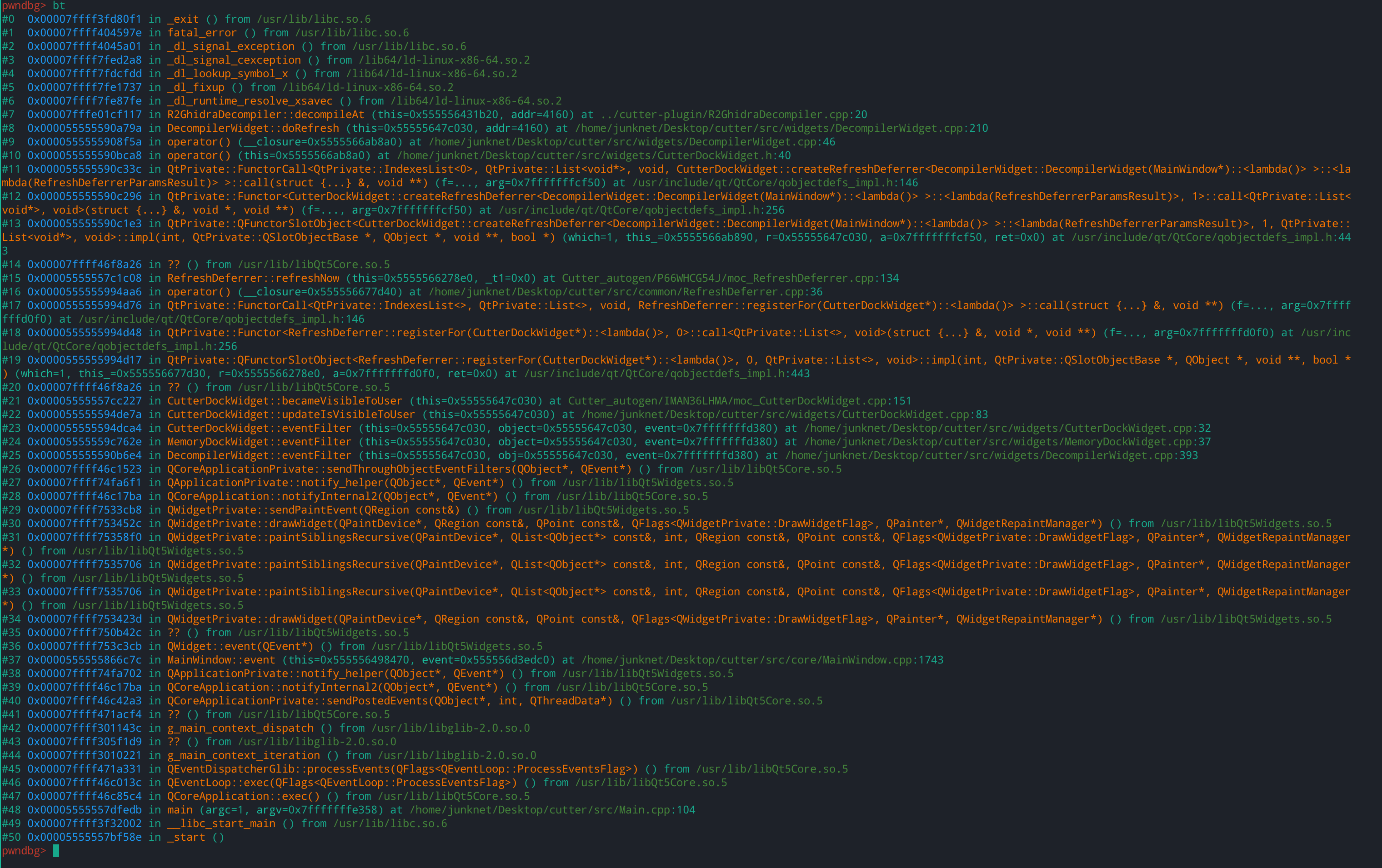
Task: Click CutterDockWidget::updateIsVisibleToUser in frame #22
Action: coord(291,415)
